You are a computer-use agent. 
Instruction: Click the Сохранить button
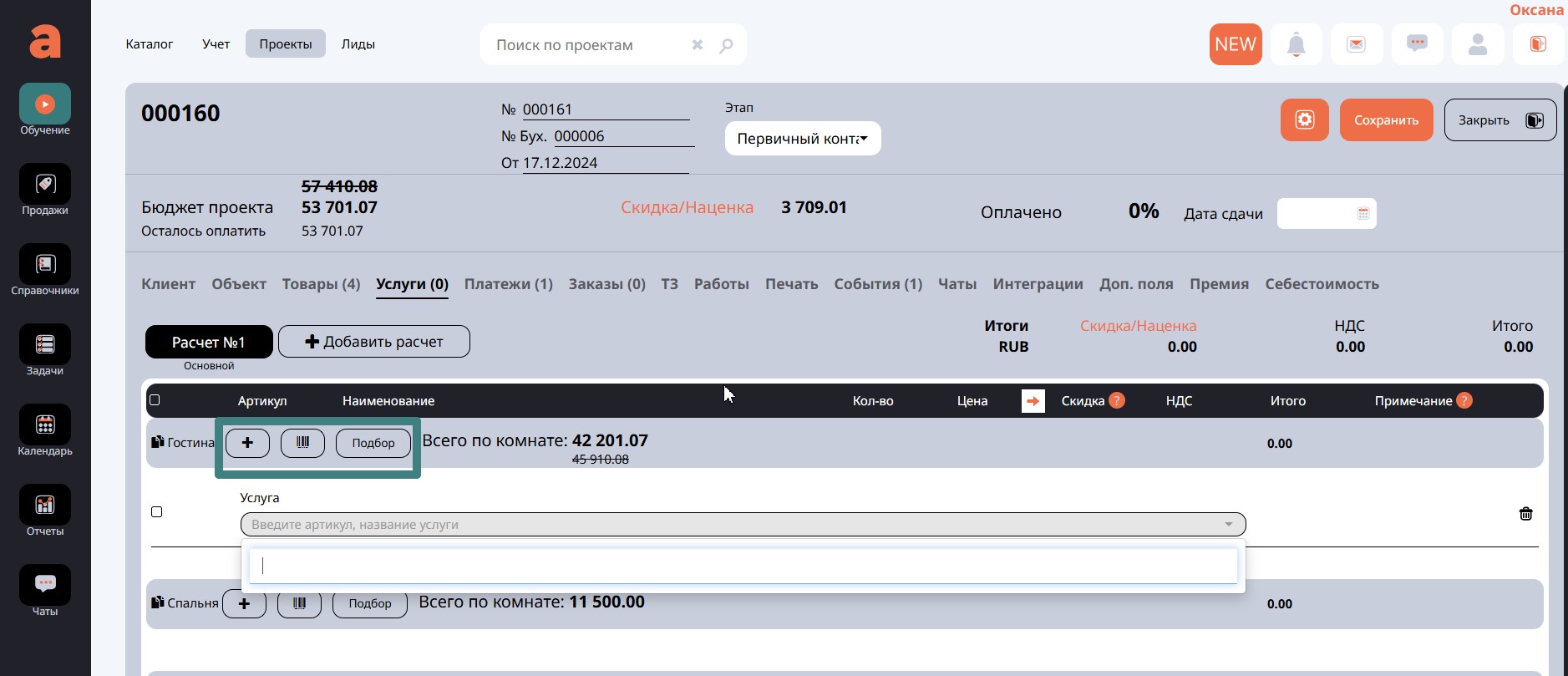point(1386,120)
